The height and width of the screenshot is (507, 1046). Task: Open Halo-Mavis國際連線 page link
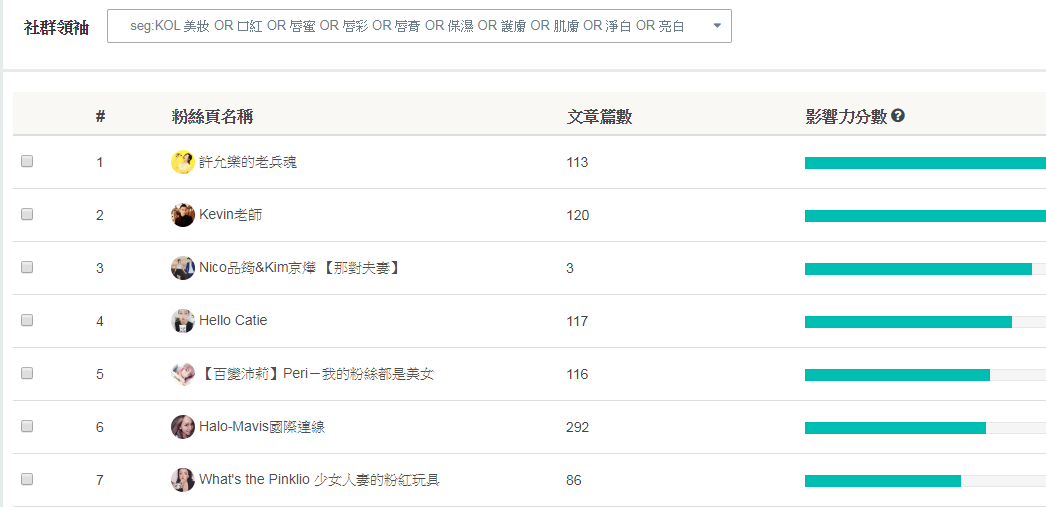[x=262, y=427]
